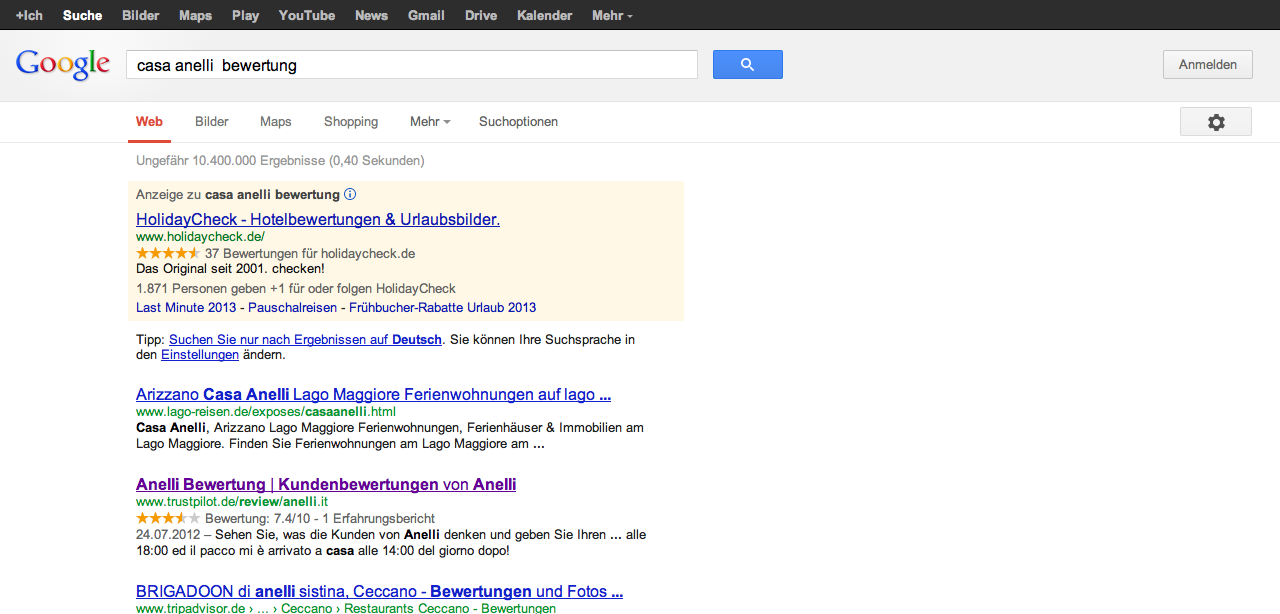
Task: Click the Google logo
Action: tap(63, 65)
